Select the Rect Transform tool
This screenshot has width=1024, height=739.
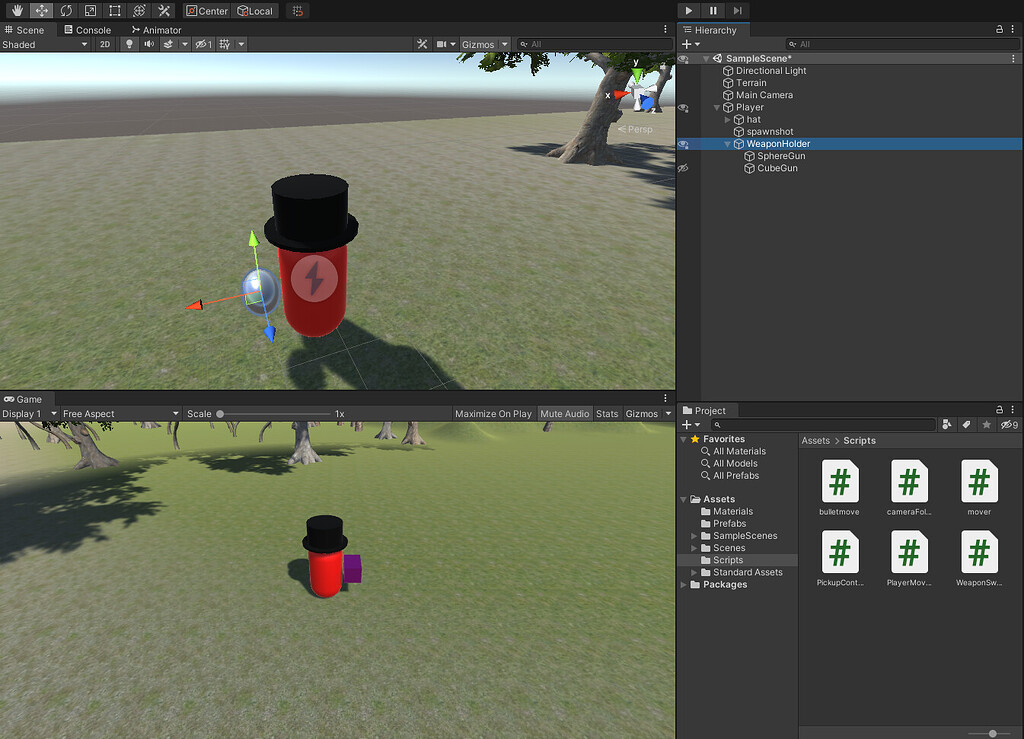pyautogui.click(x=113, y=10)
